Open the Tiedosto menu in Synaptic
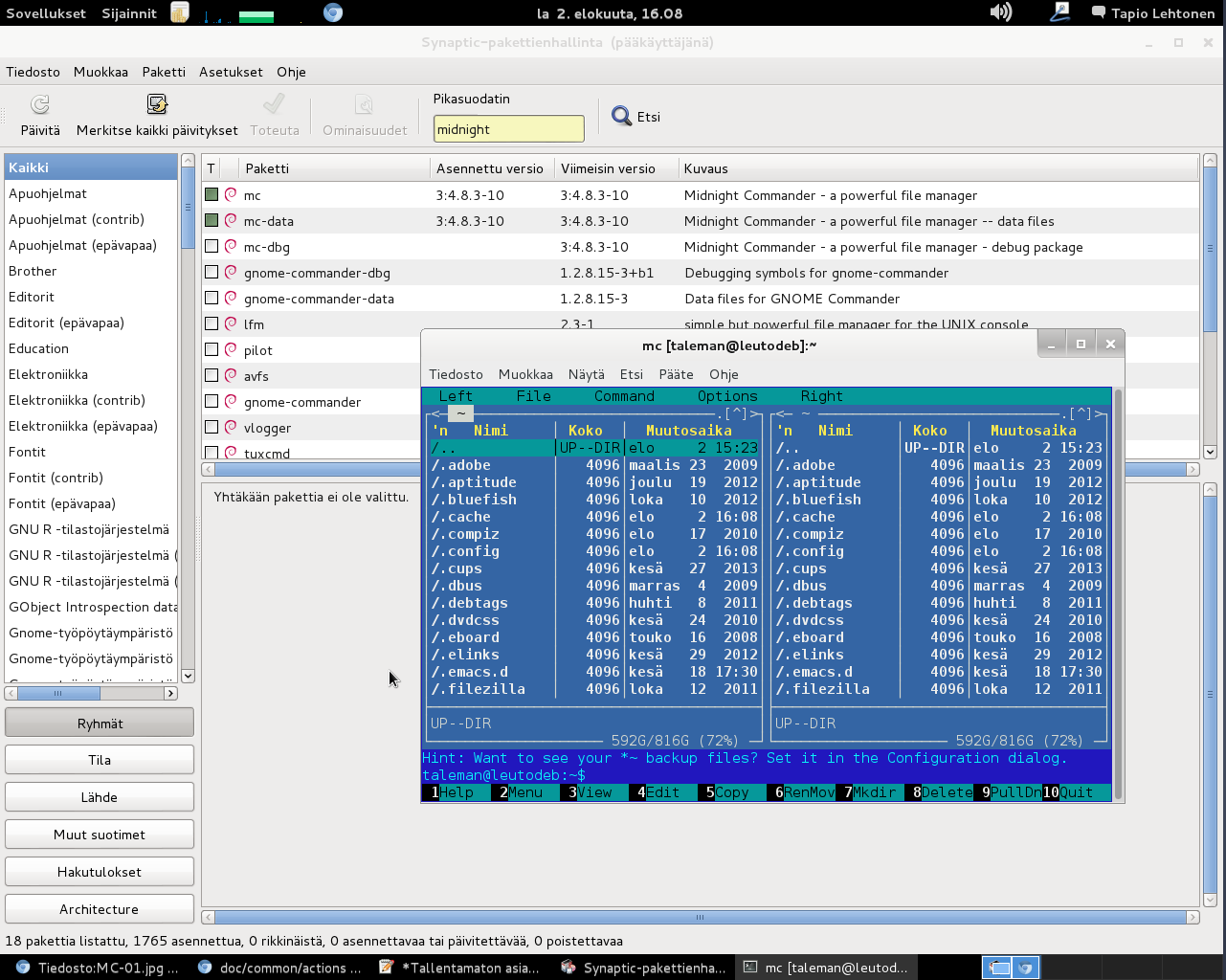Screen dimensions: 1226x980 point(33,72)
